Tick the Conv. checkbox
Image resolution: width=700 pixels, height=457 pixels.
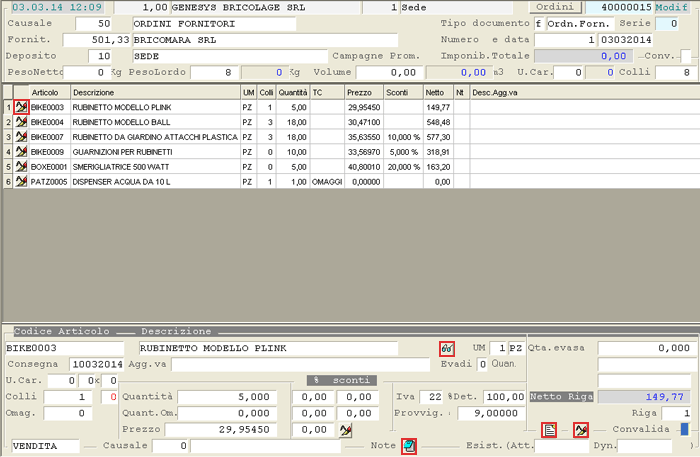pyautogui.click(x=686, y=56)
